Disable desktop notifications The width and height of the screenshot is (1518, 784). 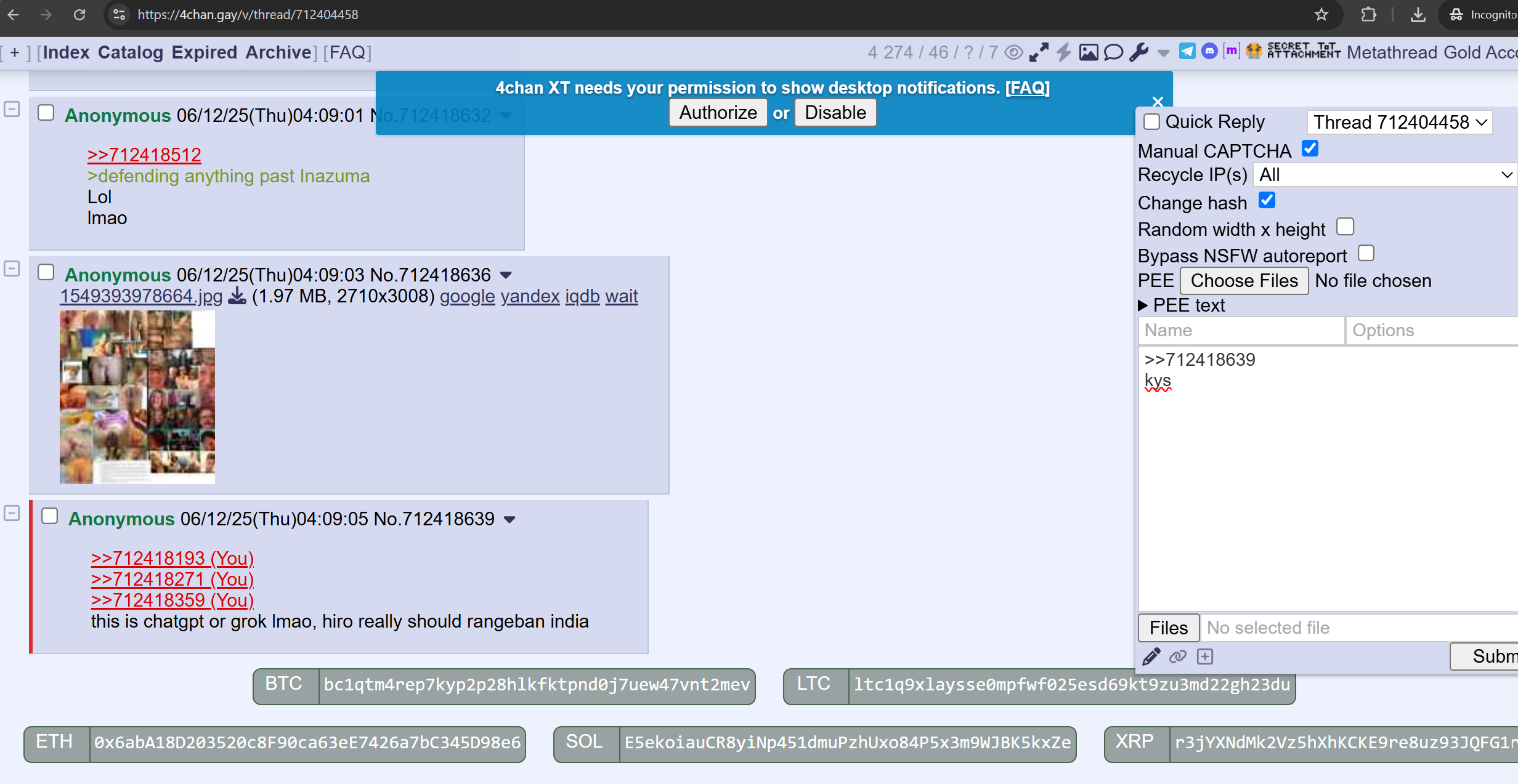coord(835,113)
